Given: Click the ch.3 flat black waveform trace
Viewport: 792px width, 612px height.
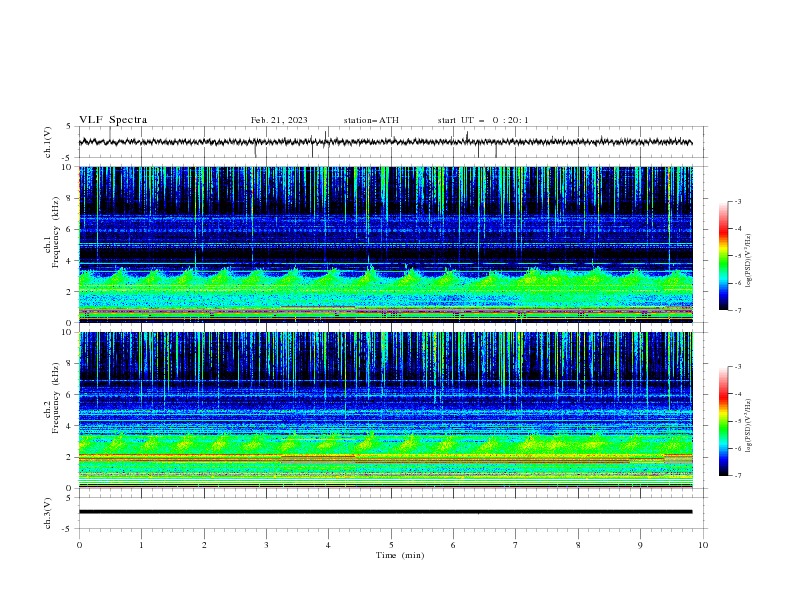Looking at the screenshot, I should click(385, 512).
